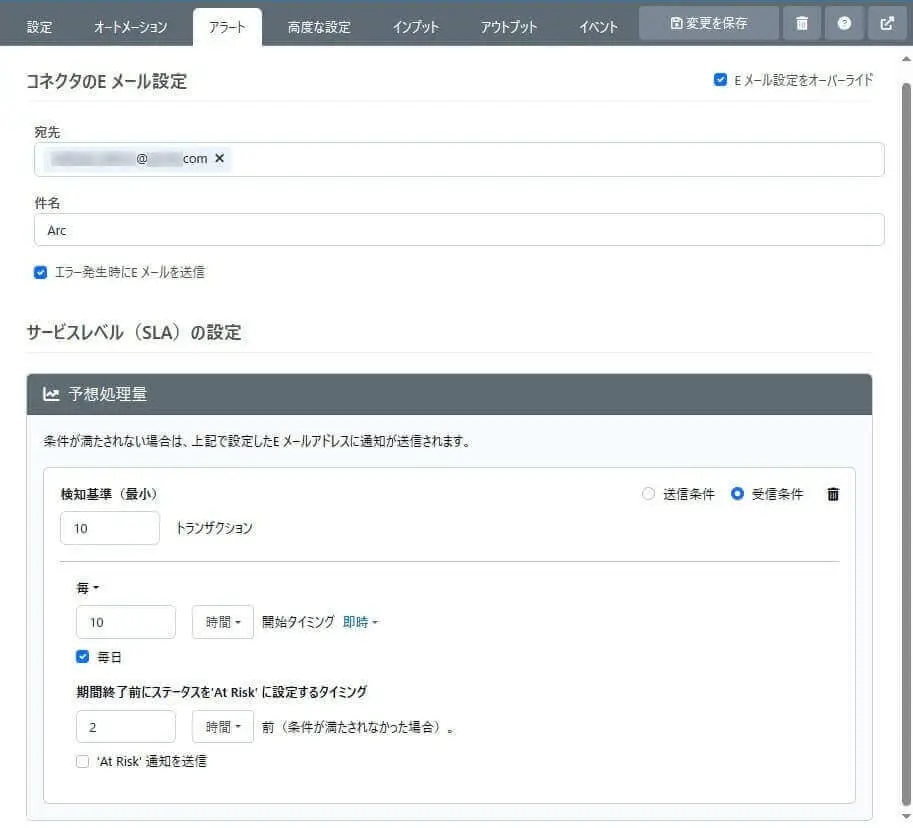Image resolution: width=913 pixels, height=828 pixels.
Task: Click the サービスレベル（SLA）の設定 heading
Action: tap(134, 332)
